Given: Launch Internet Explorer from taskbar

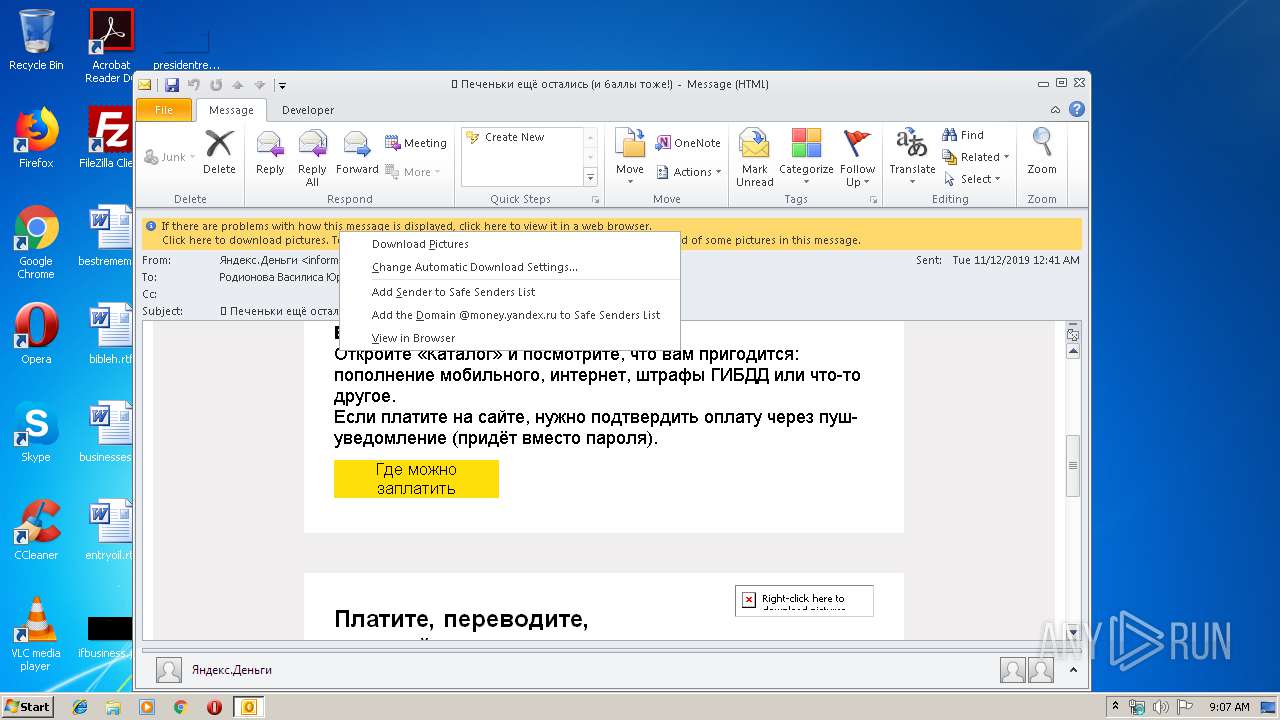Looking at the screenshot, I should 80,707.
